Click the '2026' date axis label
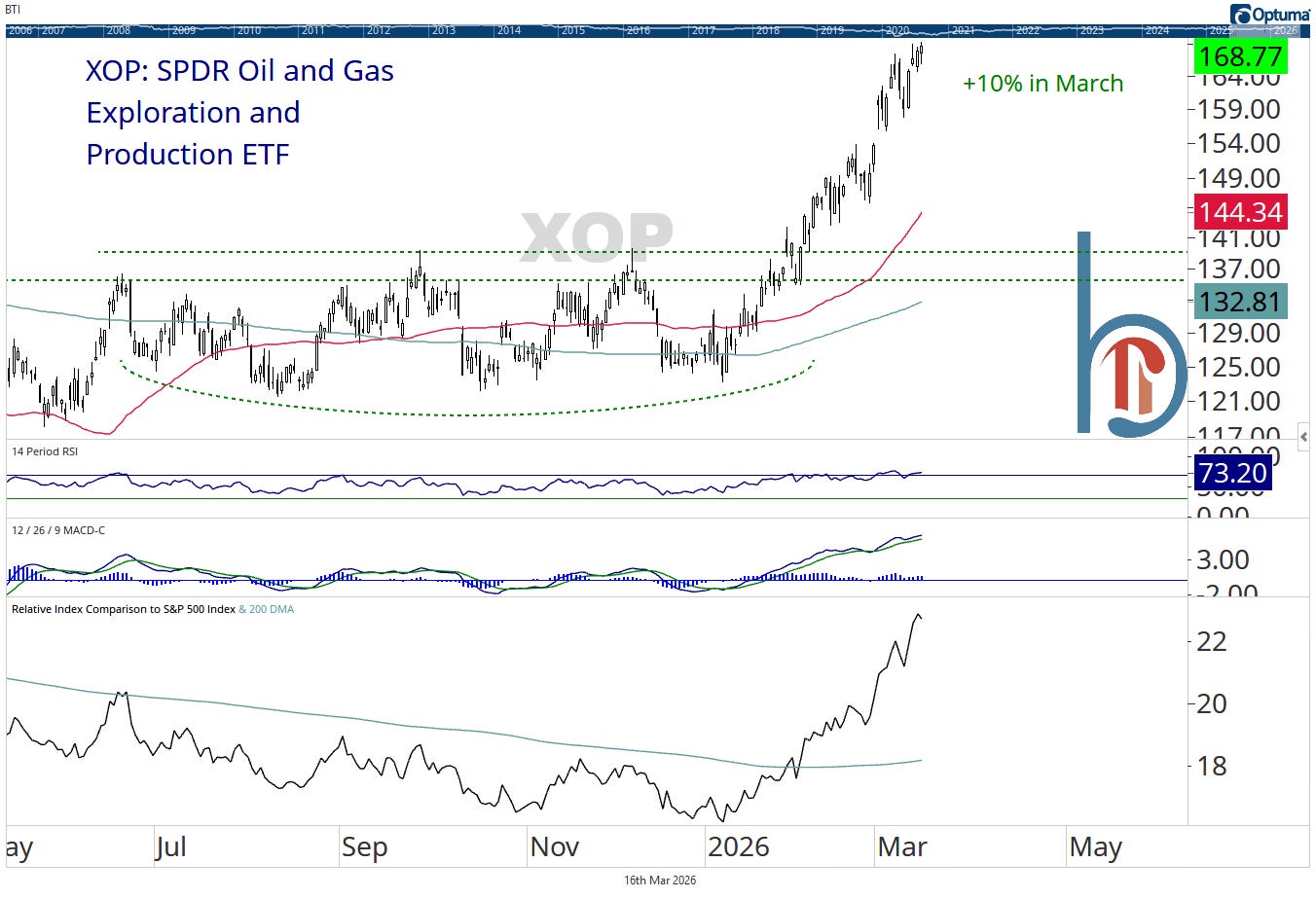 [739, 846]
